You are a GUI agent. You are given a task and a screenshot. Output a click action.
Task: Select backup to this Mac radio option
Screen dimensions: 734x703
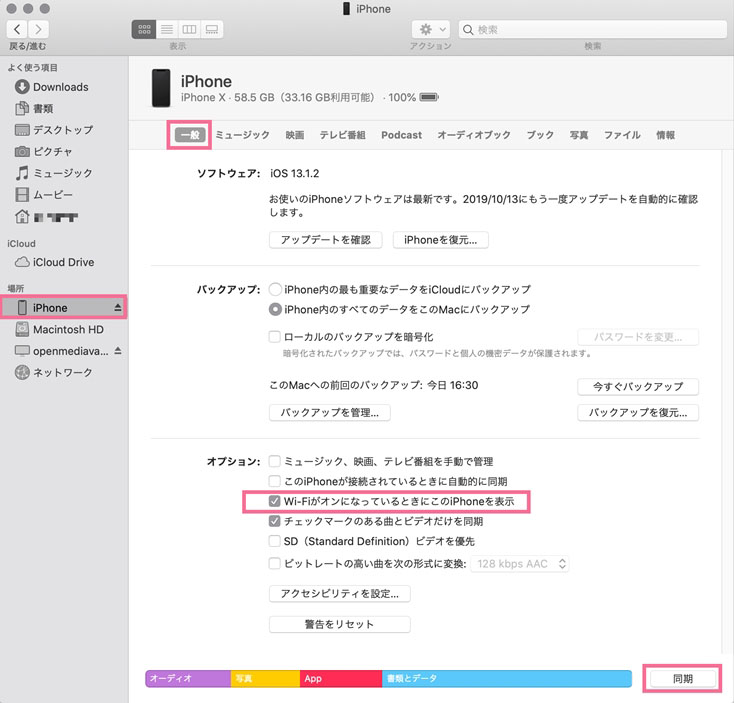click(275, 309)
